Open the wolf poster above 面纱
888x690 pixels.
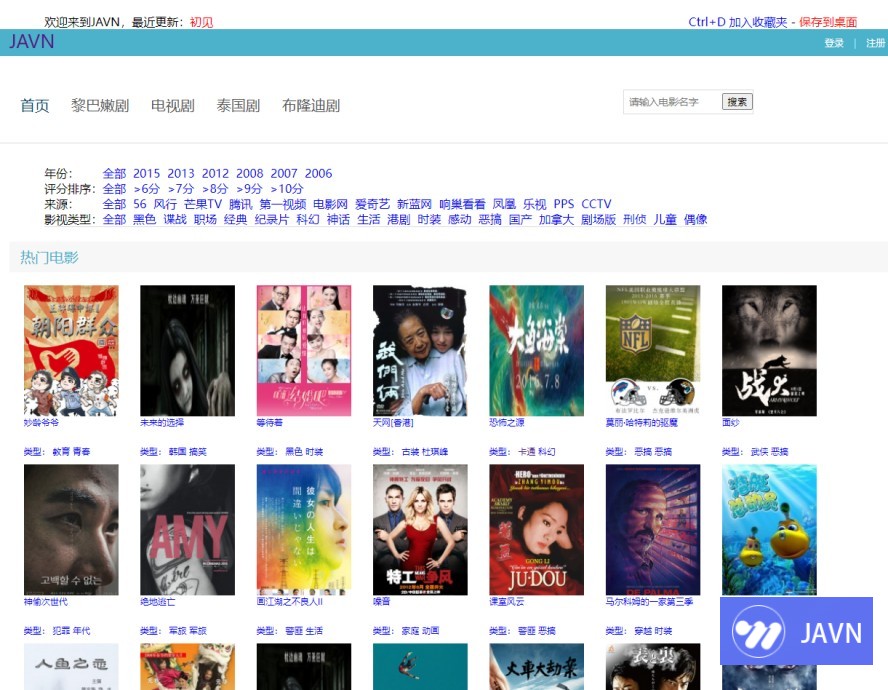click(x=769, y=351)
